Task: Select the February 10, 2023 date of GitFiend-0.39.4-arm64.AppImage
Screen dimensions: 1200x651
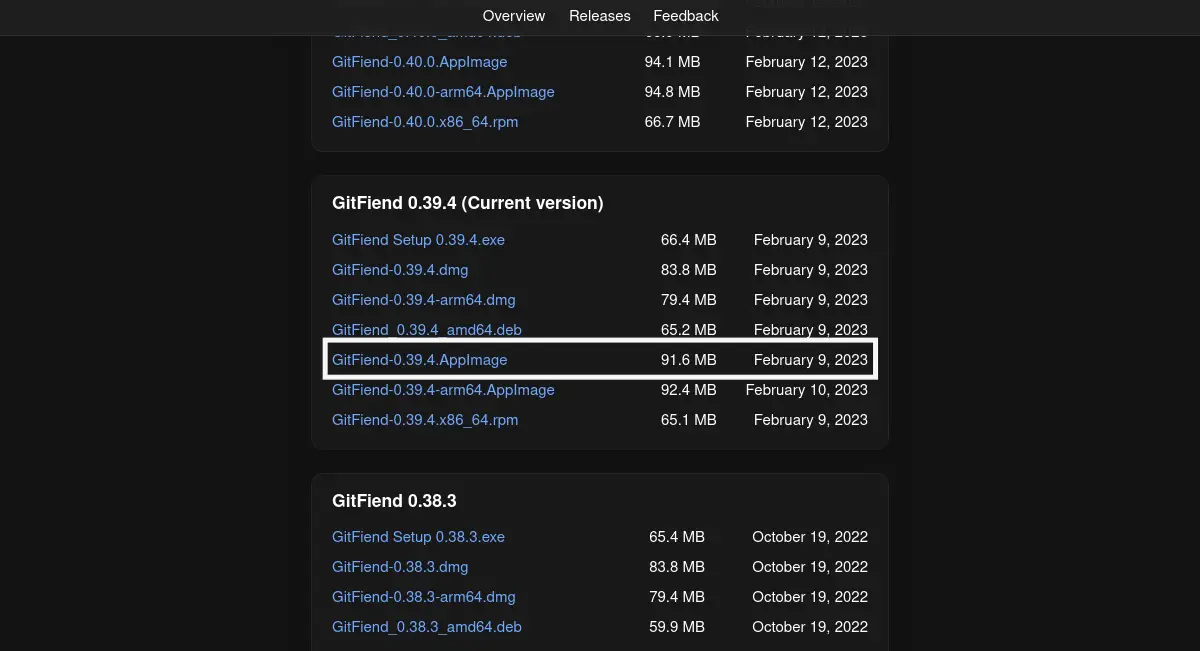Action: (x=807, y=390)
